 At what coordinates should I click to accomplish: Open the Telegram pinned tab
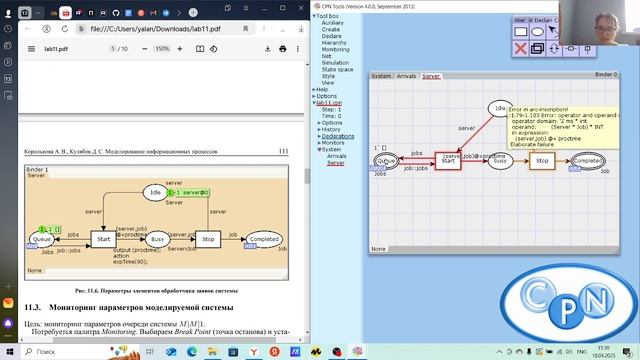click(166, 13)
